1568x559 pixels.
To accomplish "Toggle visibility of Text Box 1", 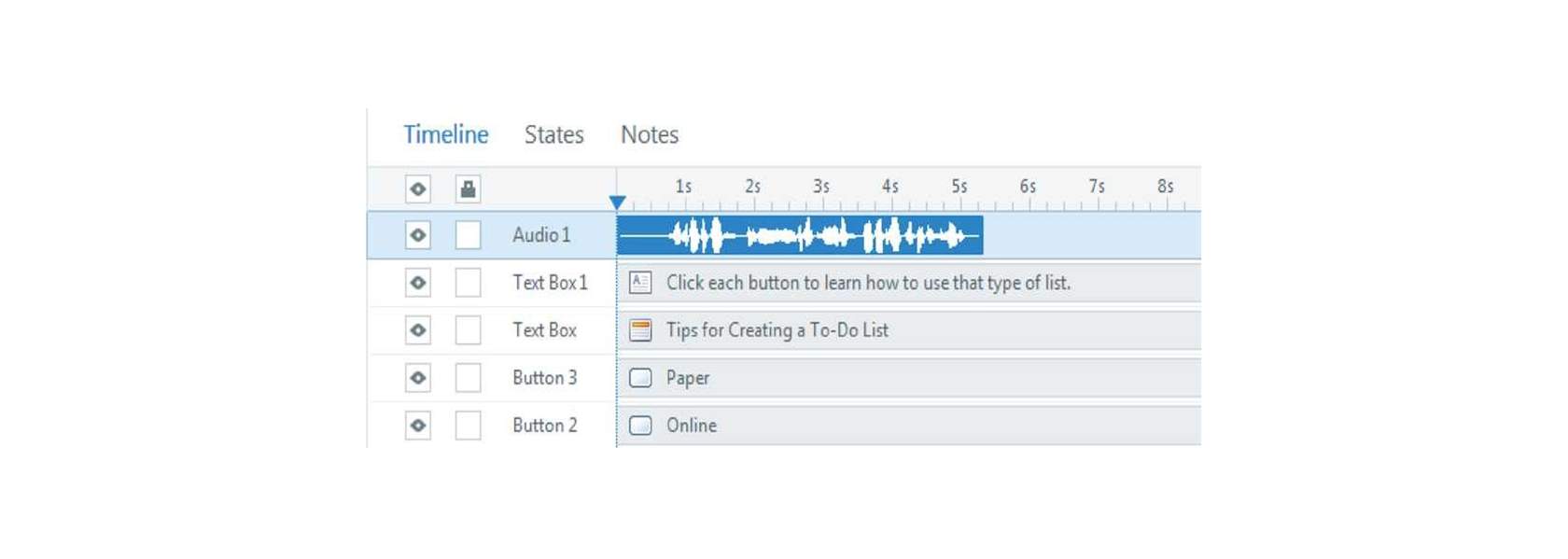I will tap(418, 283).
